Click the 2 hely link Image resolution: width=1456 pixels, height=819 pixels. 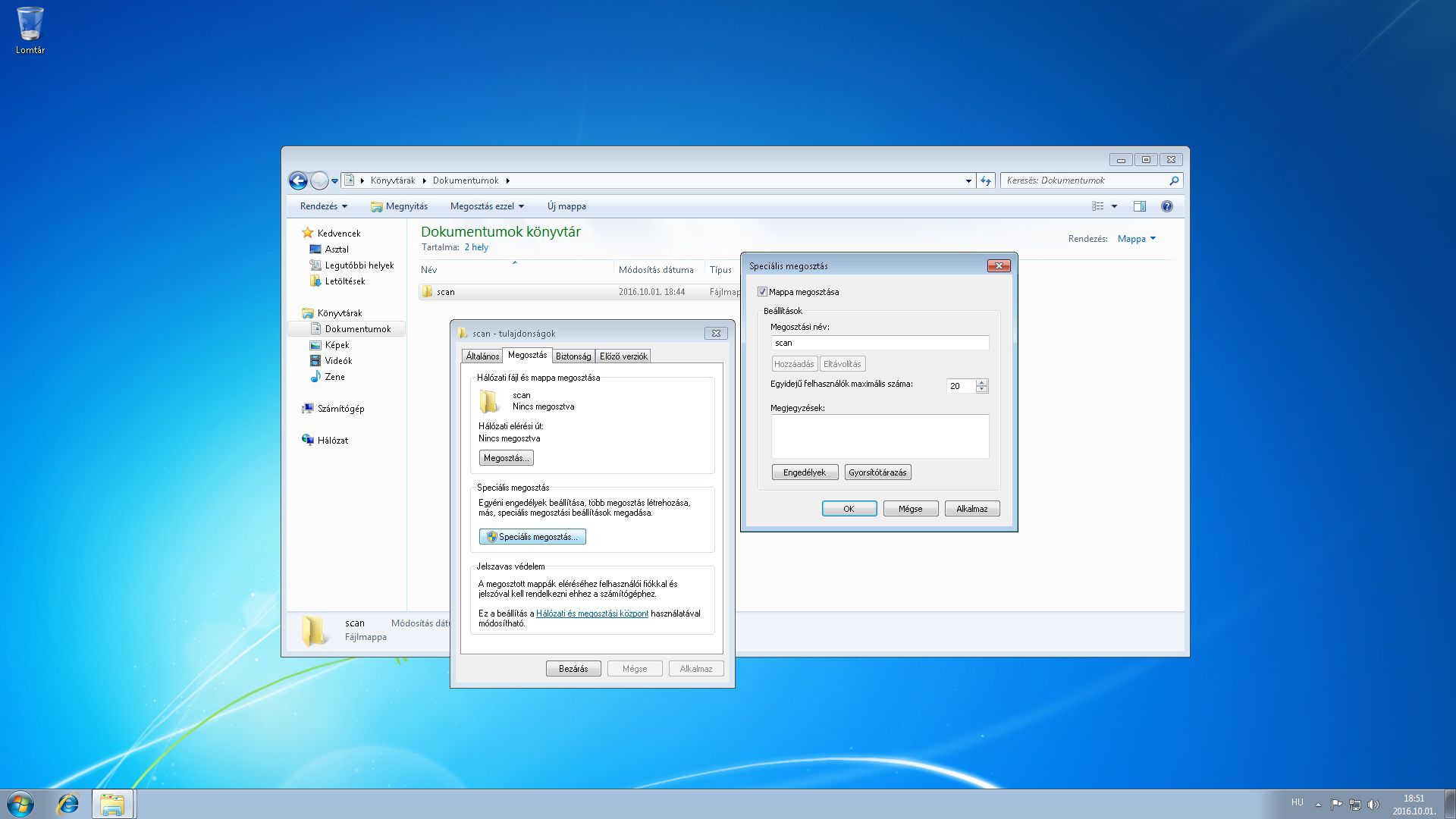click(476, 247)
